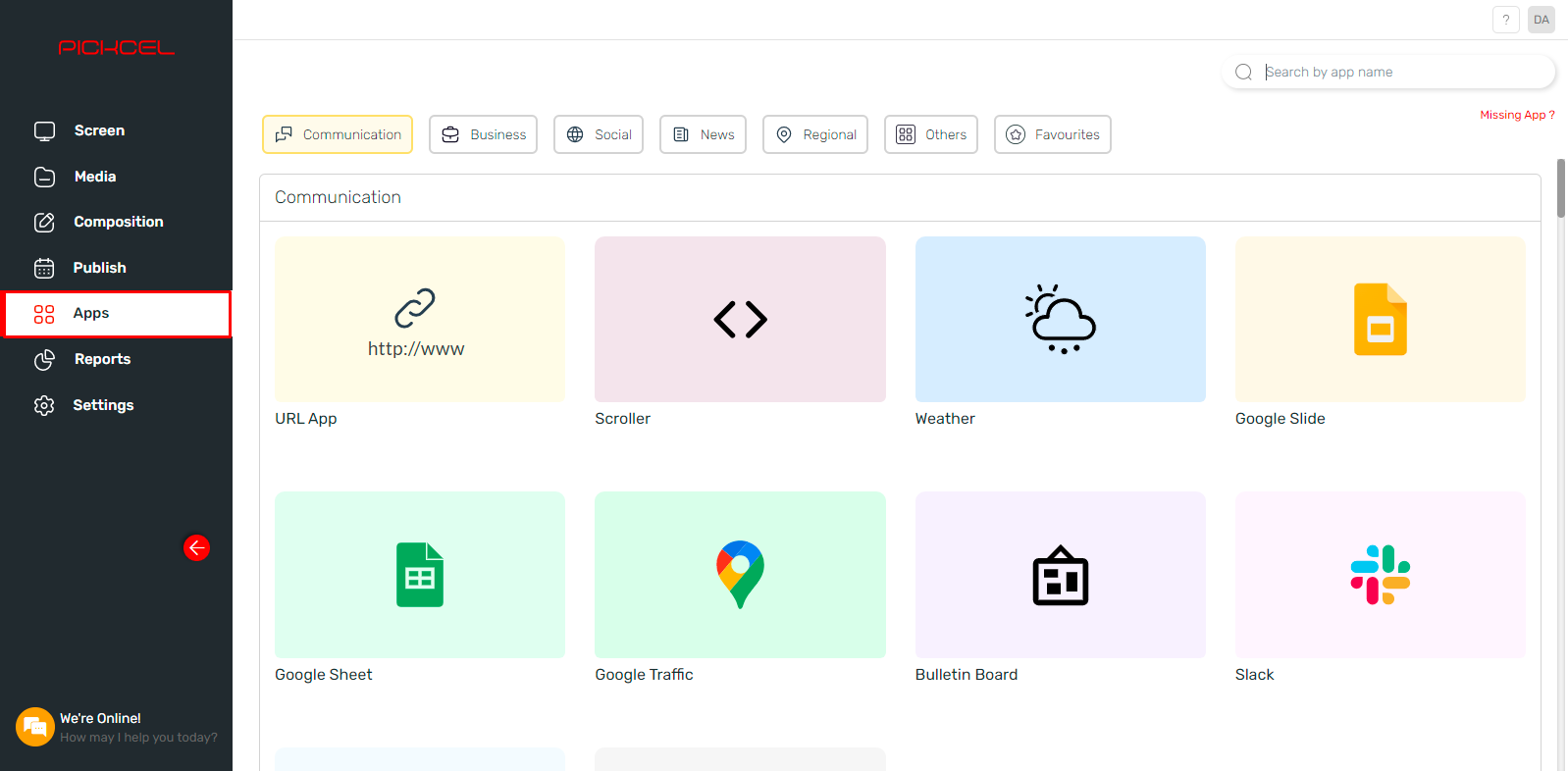Go to Composition in the sidebar

pyautogui.click(x=117, y=222)
